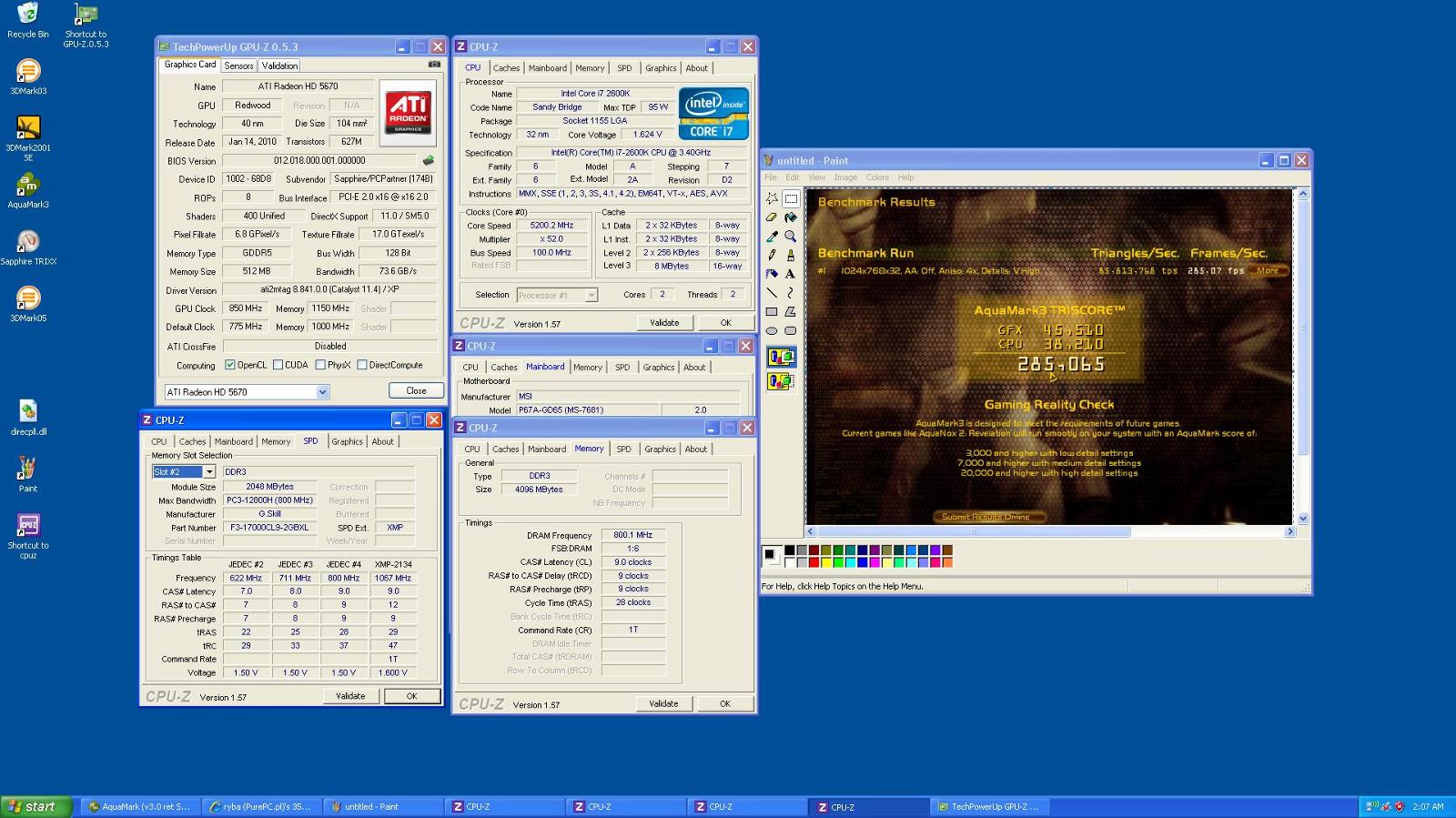1456x818 pixels.
Task: Click OK in the CPU-Z SPD window
Action: click(x=411, y=696)
